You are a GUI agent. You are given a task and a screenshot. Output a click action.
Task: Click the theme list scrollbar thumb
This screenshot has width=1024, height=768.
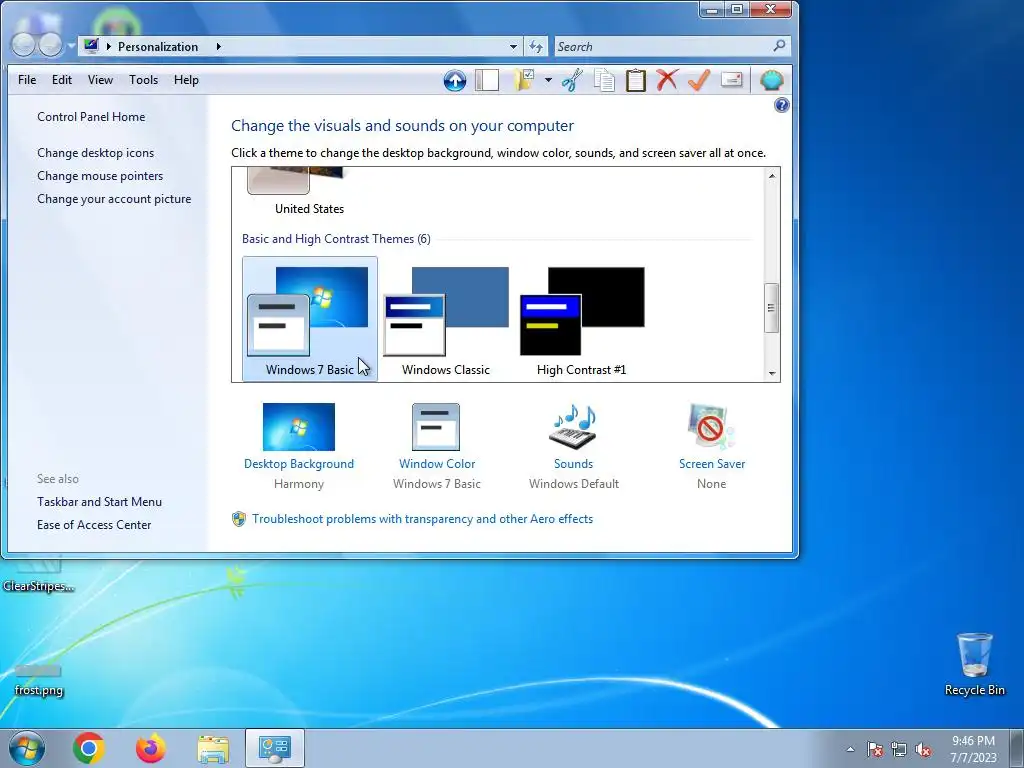point(772,308)
